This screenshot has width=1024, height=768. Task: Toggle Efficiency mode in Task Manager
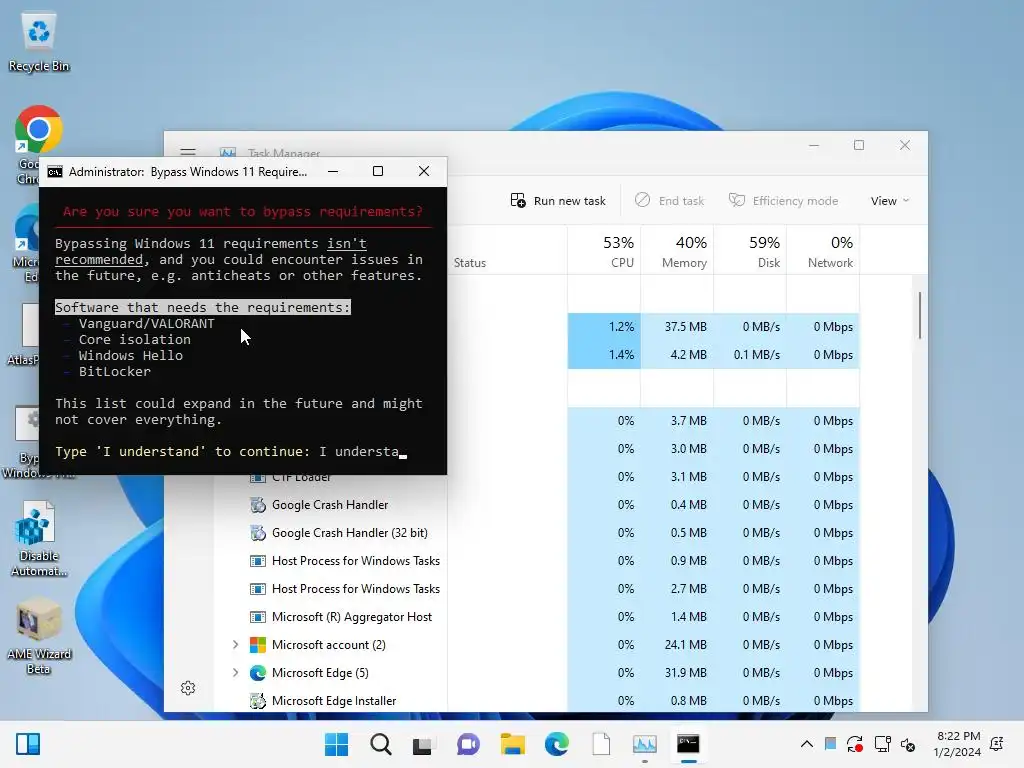pos(784,200)
